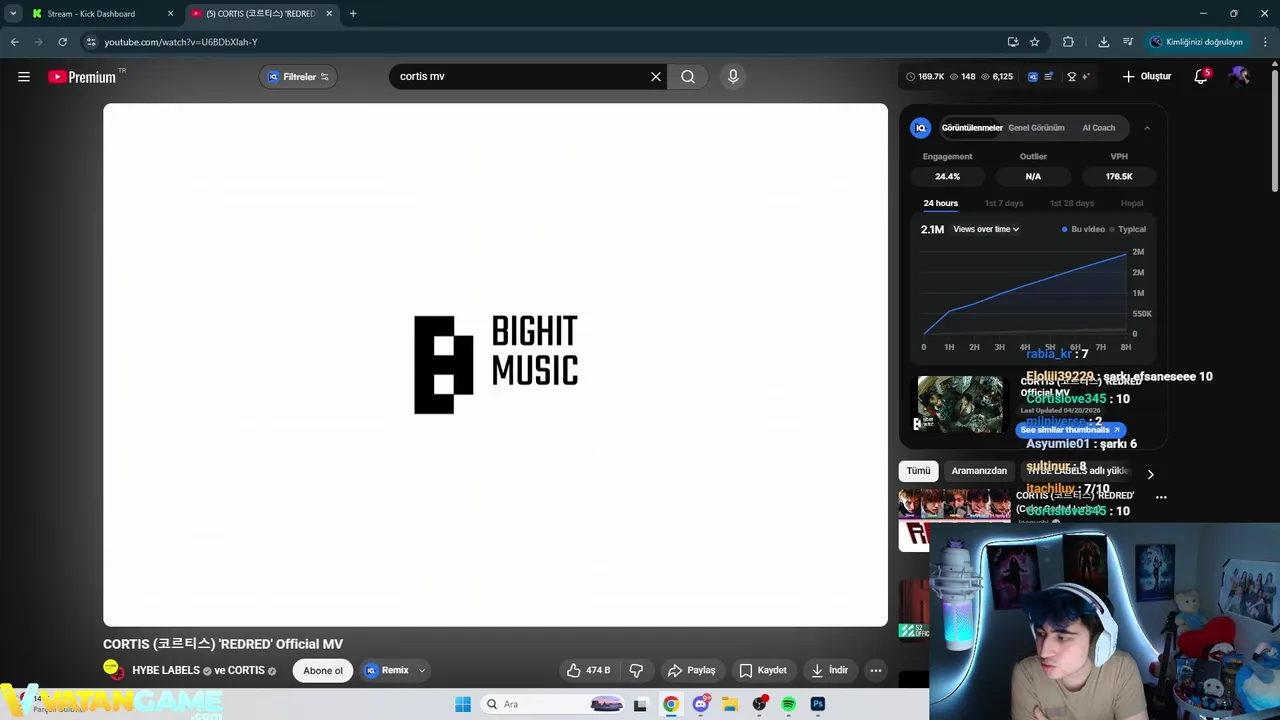The width and height of the screenshot is (1280, 720).
Task: Open options for the first suggested video
Action: tap(1161, 497)
